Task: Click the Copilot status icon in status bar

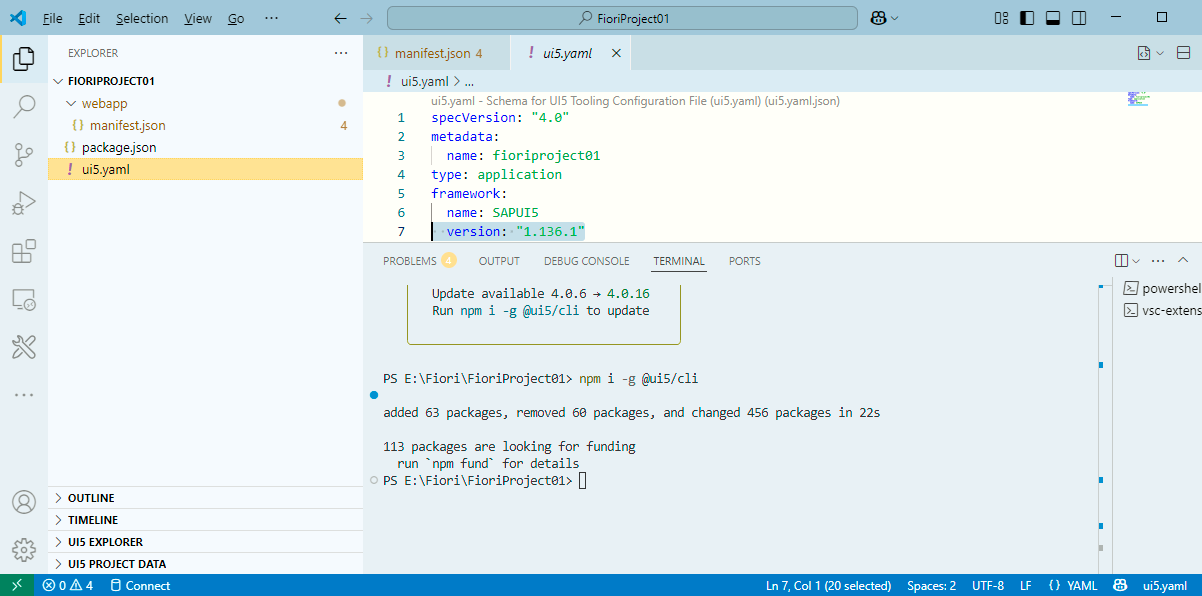Action: (x=1121, y=585)
